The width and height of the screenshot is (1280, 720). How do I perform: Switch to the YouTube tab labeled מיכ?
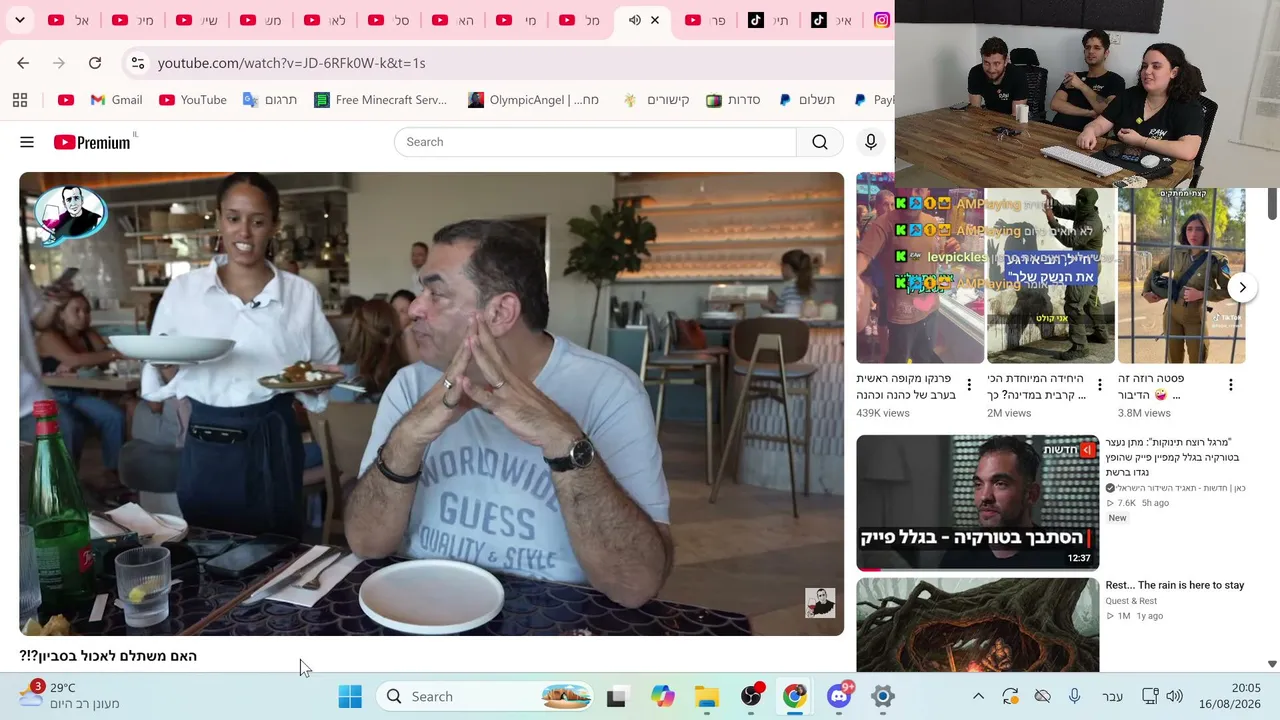coord(132,20)
